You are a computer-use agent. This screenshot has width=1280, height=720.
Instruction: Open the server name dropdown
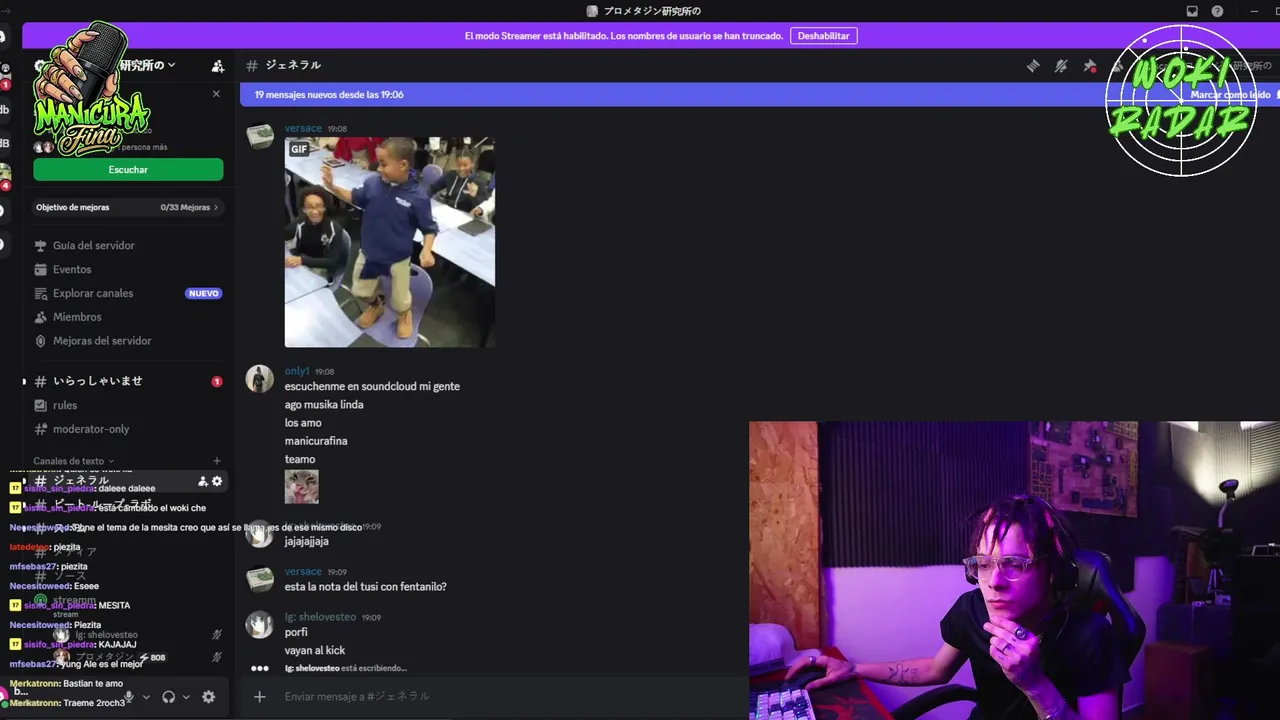coord(147,66)
